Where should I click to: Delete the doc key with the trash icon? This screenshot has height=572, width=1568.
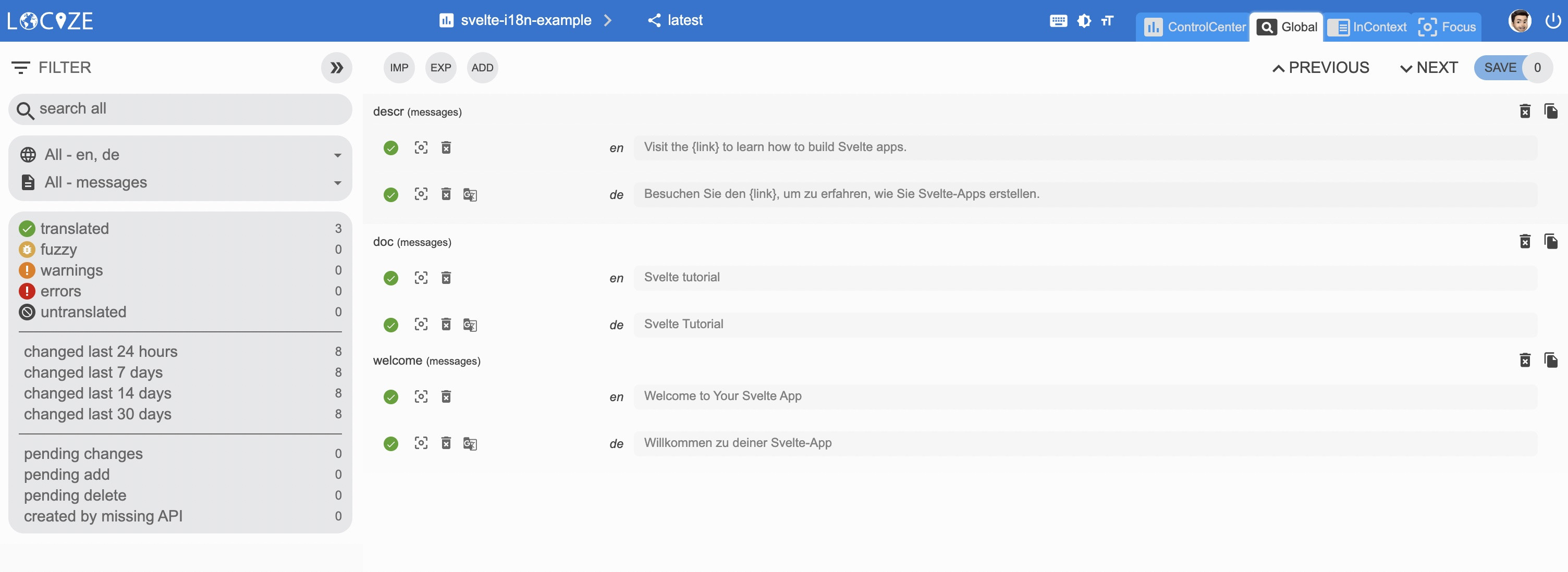coord(1525,242)
